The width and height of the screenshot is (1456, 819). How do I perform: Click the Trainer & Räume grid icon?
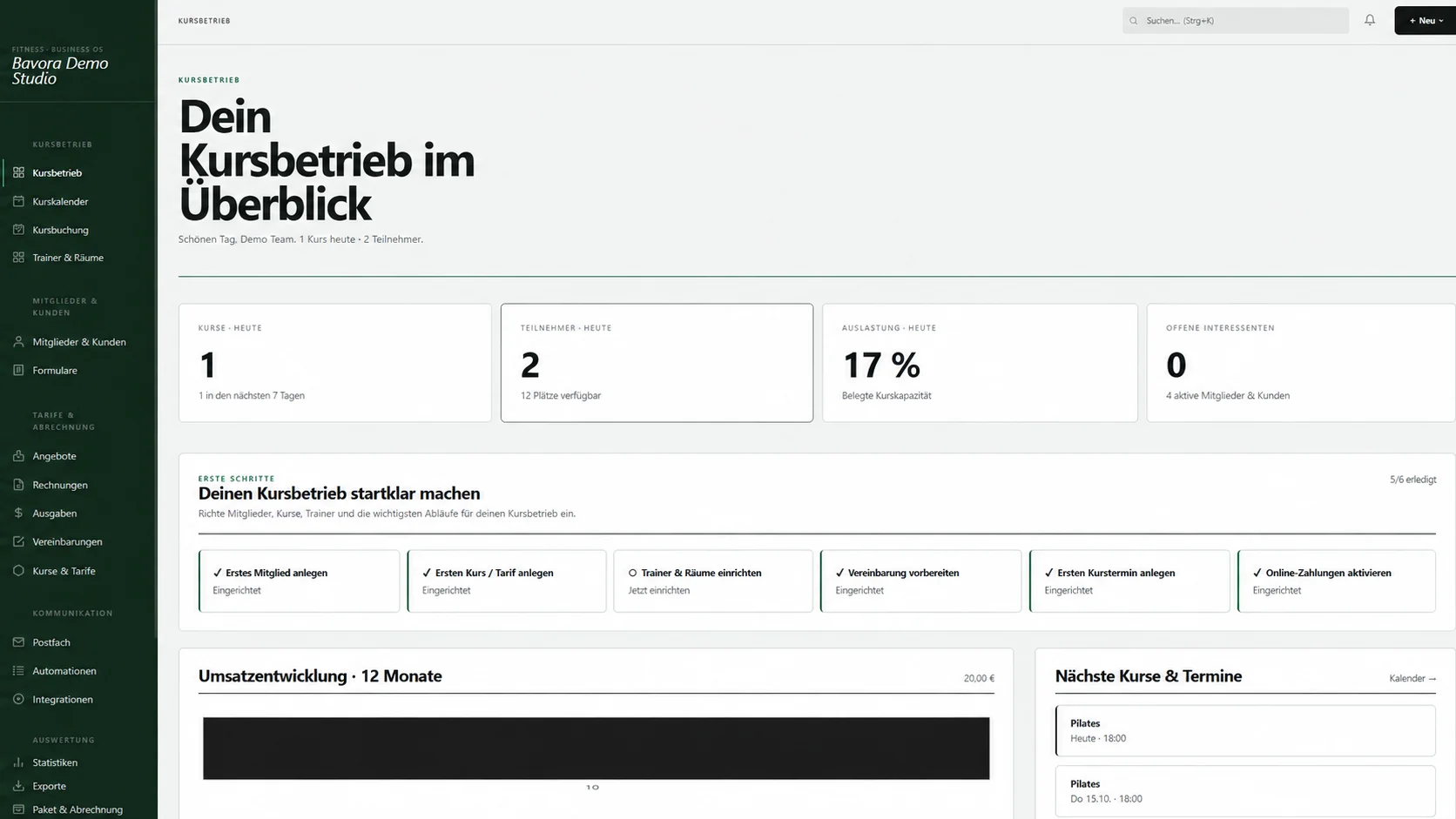(18, 258)
